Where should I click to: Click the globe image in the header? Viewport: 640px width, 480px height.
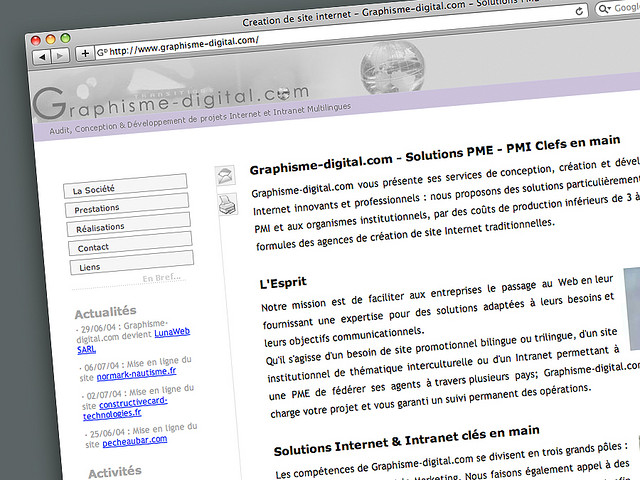[392, 67]
